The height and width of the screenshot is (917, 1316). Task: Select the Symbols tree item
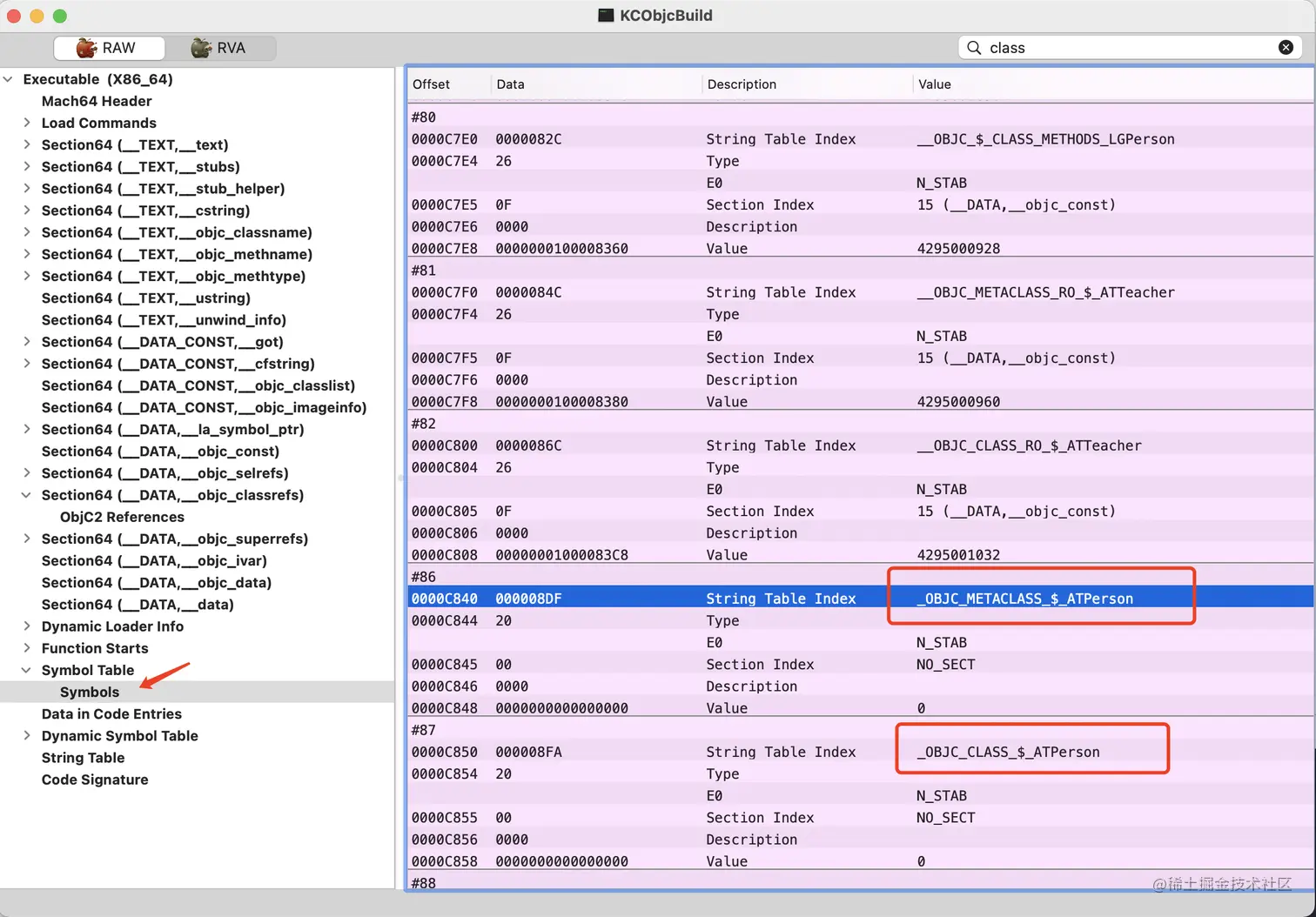[90, 692]
